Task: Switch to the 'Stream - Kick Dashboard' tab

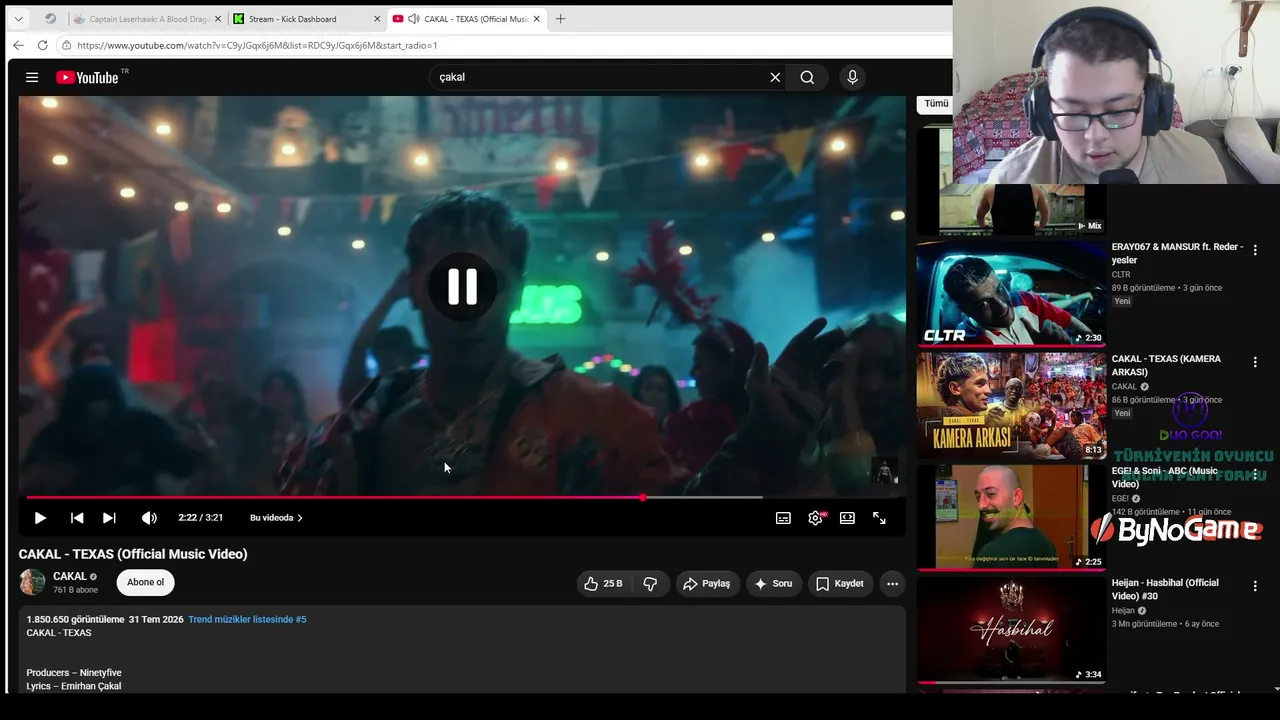Action: (x=306, y=19)
